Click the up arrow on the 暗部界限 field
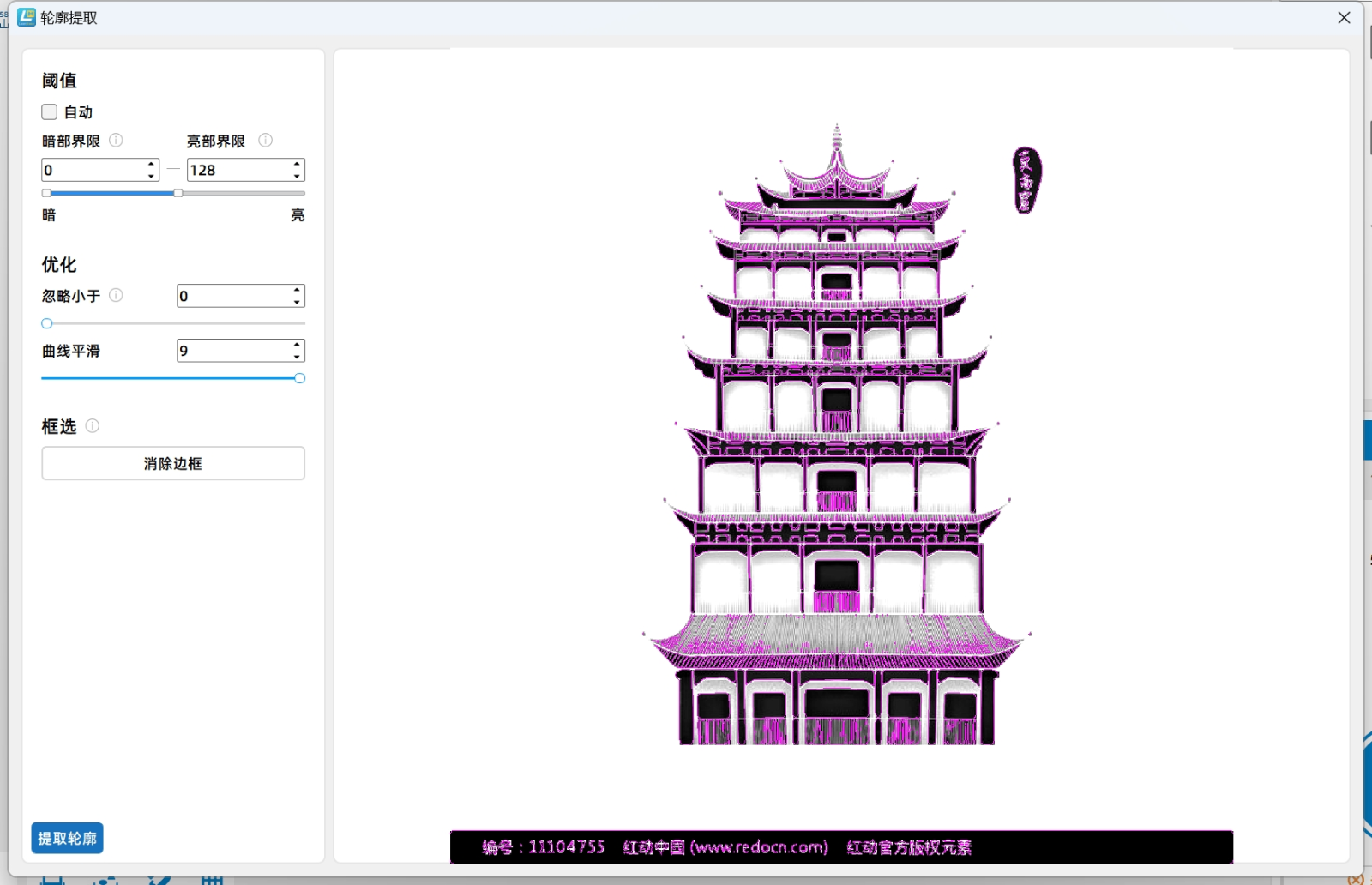This screenshot has width=1372, height=885. [x=151, y=165]
